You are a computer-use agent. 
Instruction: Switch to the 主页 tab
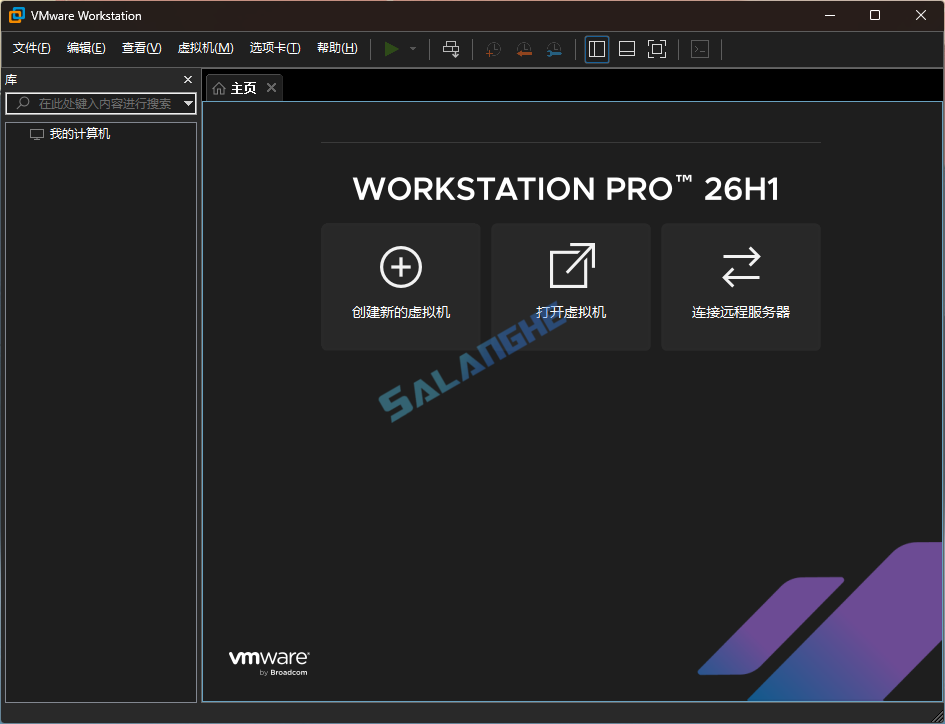pos(243,89)
